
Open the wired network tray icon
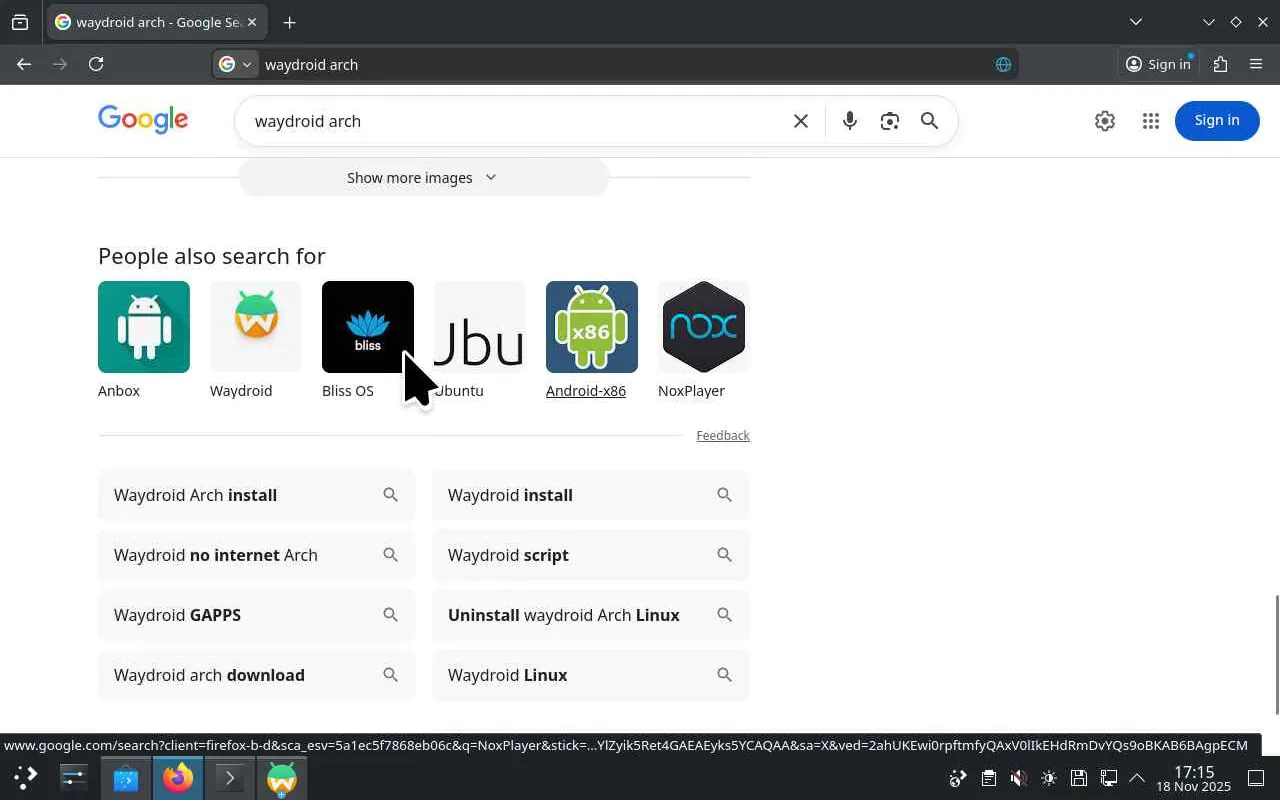[1108, 778]
